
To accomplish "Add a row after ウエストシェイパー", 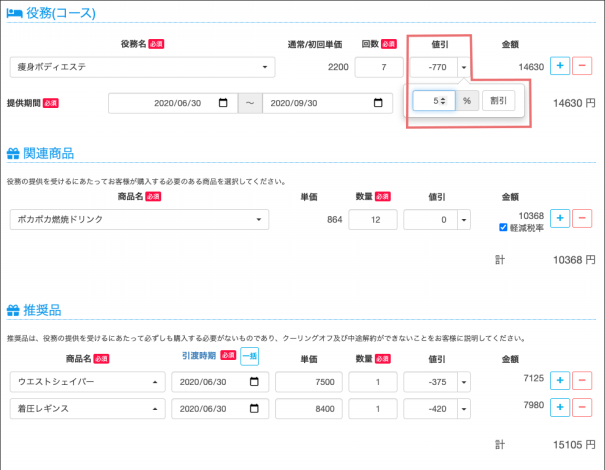I will [559, 381].
